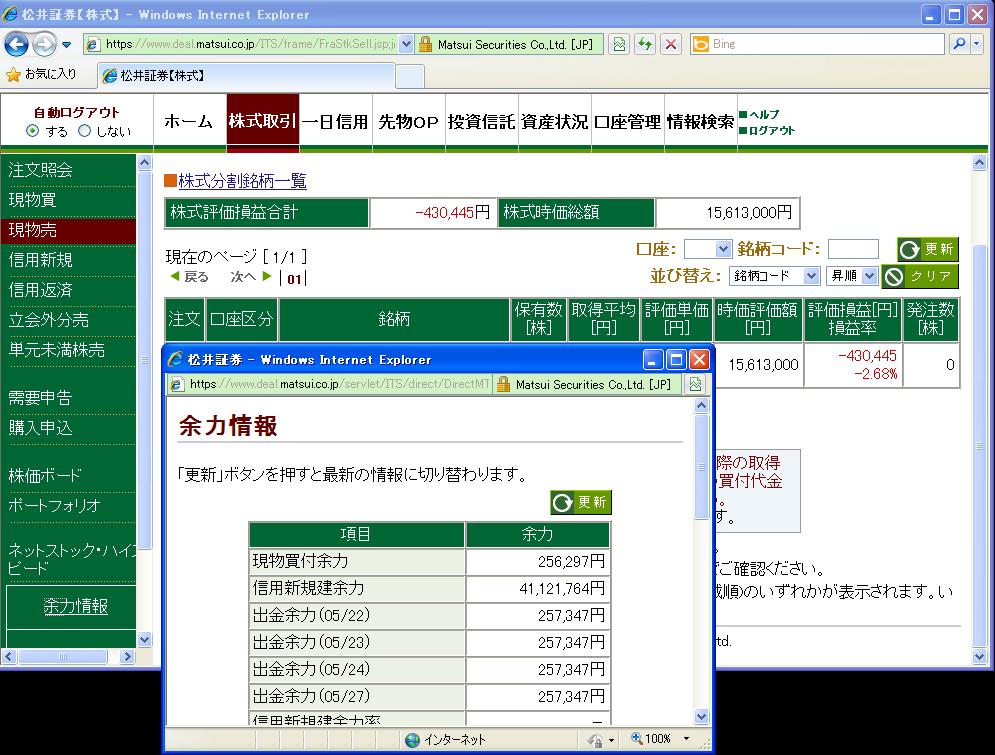
Task: Click the 銘柄コード text input field
Action: (853, 249)
